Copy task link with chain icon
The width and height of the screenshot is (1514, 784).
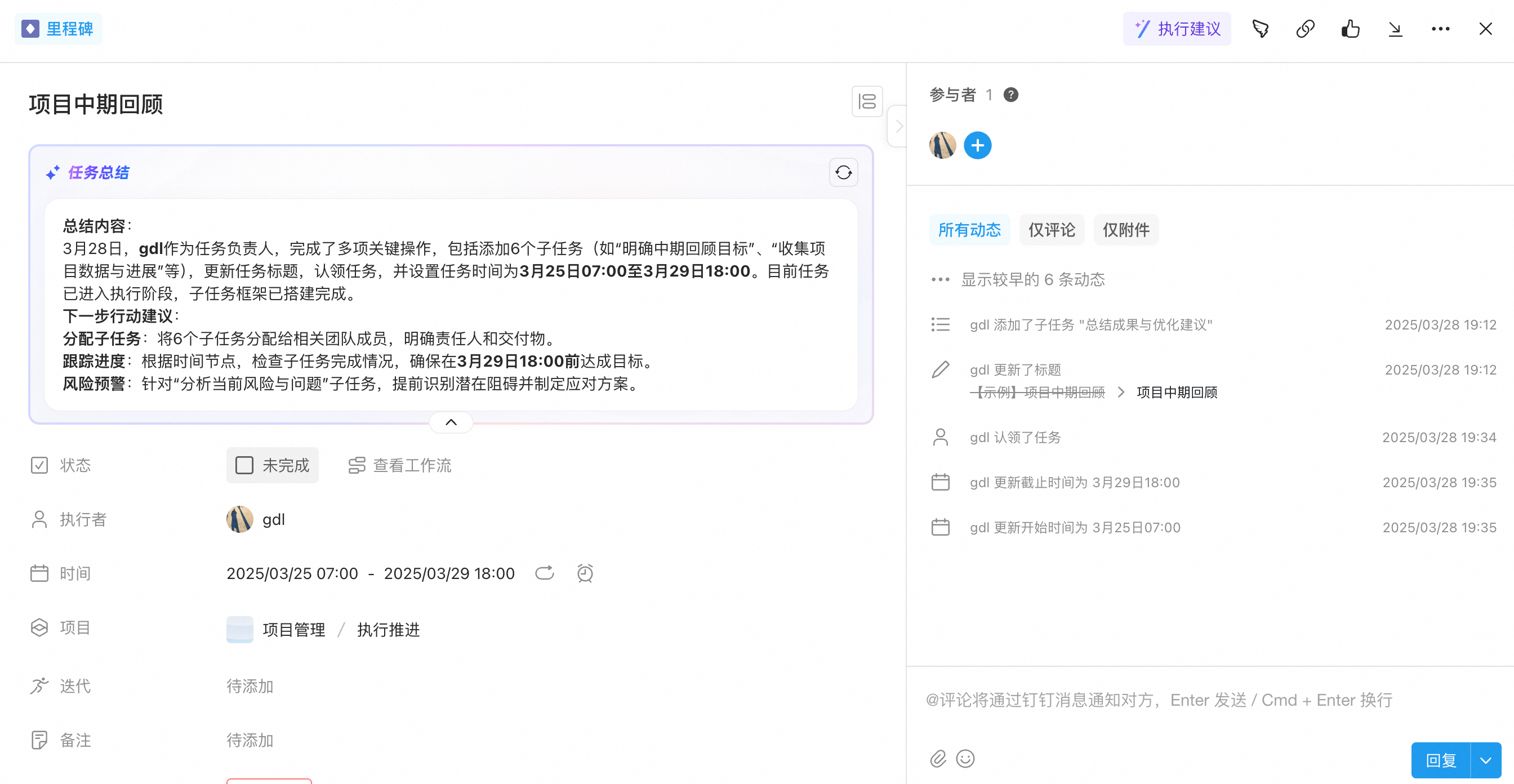[x=1306, y=29]
